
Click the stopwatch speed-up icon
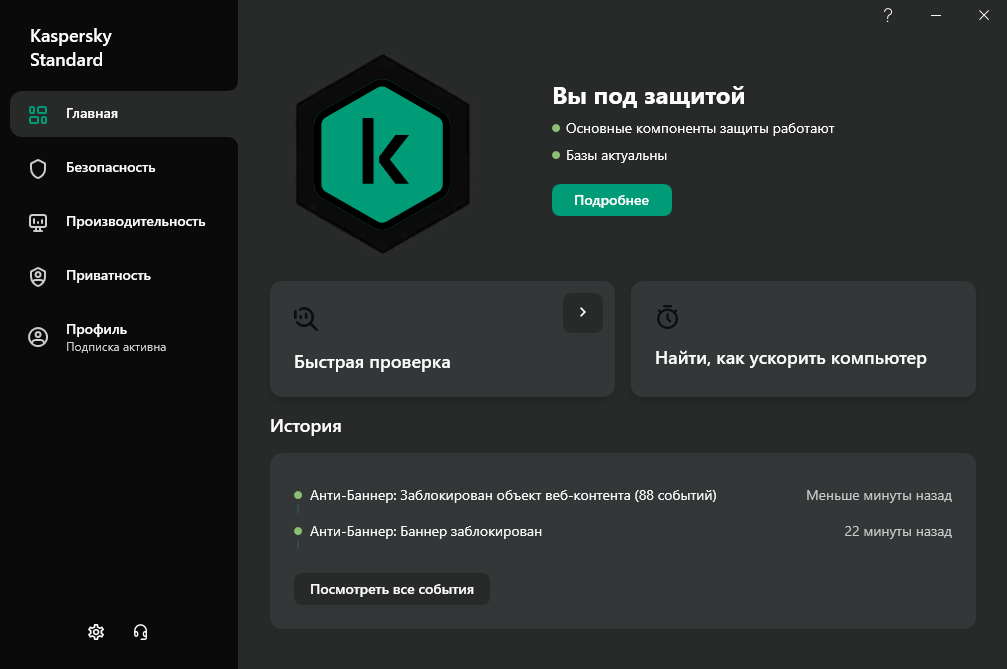click(667, 317)
